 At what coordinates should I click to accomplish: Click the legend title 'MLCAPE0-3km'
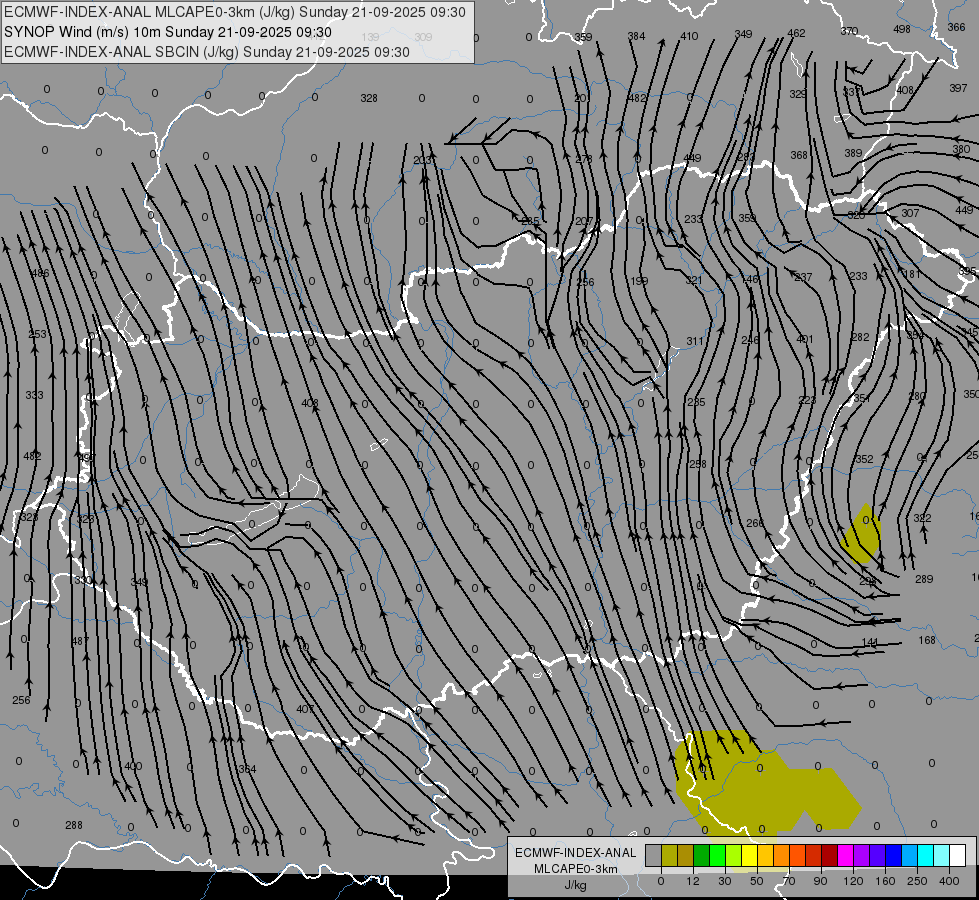point(575,869)
